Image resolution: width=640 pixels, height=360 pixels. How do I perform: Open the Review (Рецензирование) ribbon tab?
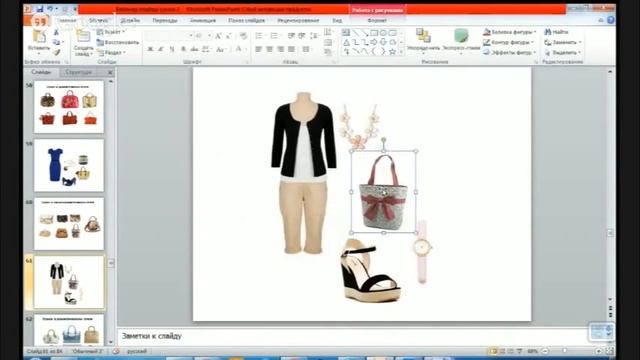298,20
